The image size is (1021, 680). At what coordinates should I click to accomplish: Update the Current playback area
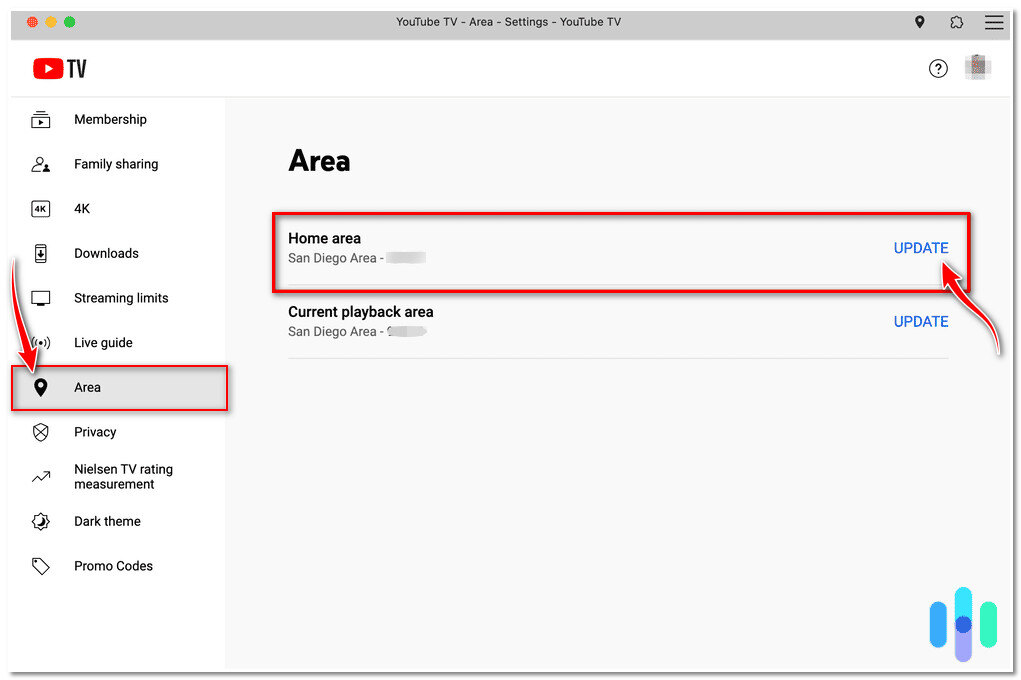pyautogui.click(x=920, y=321)
